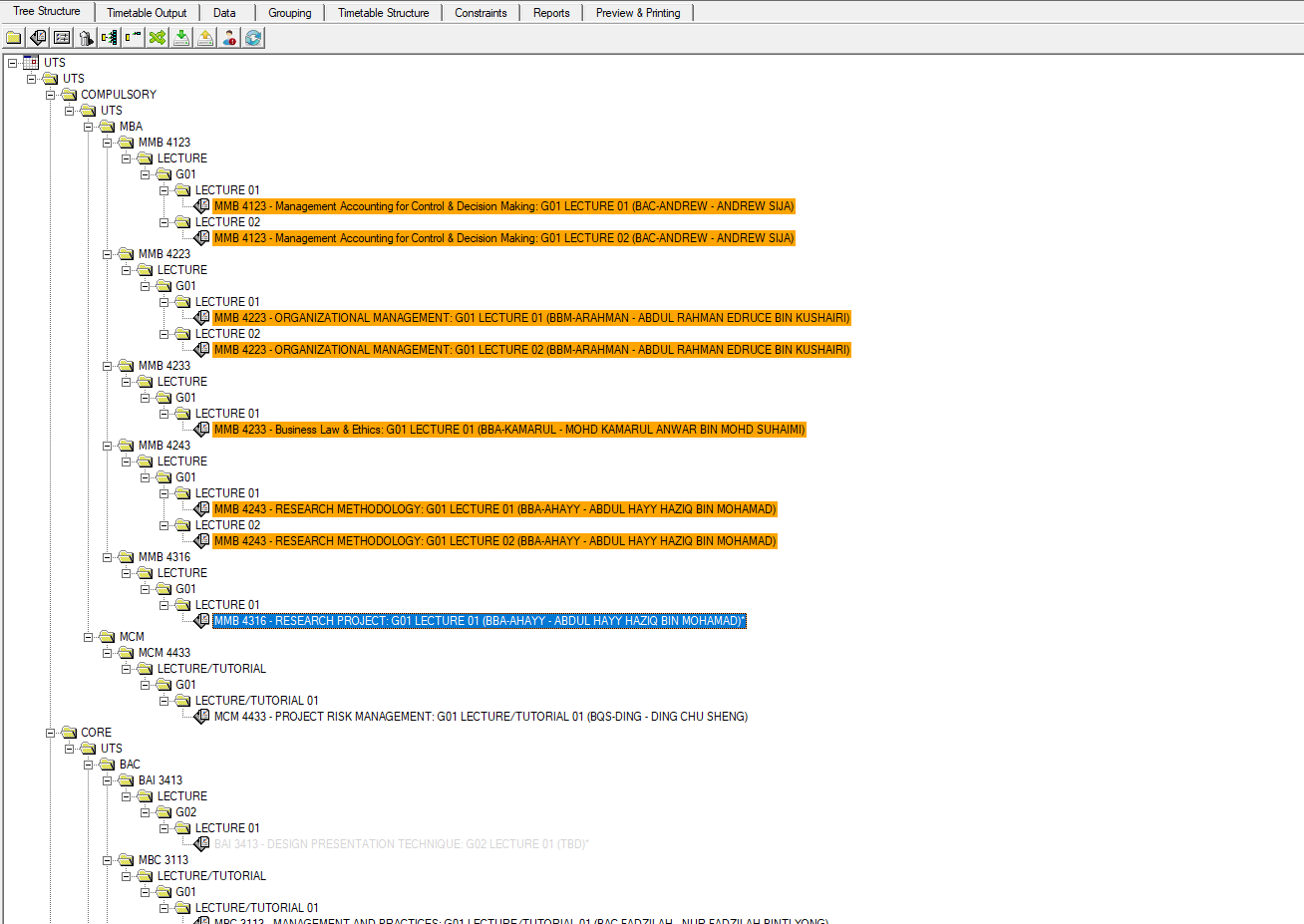Click the trash bin toolbar icon
The height and width of the screenshot is (924, 1304).
86,38
